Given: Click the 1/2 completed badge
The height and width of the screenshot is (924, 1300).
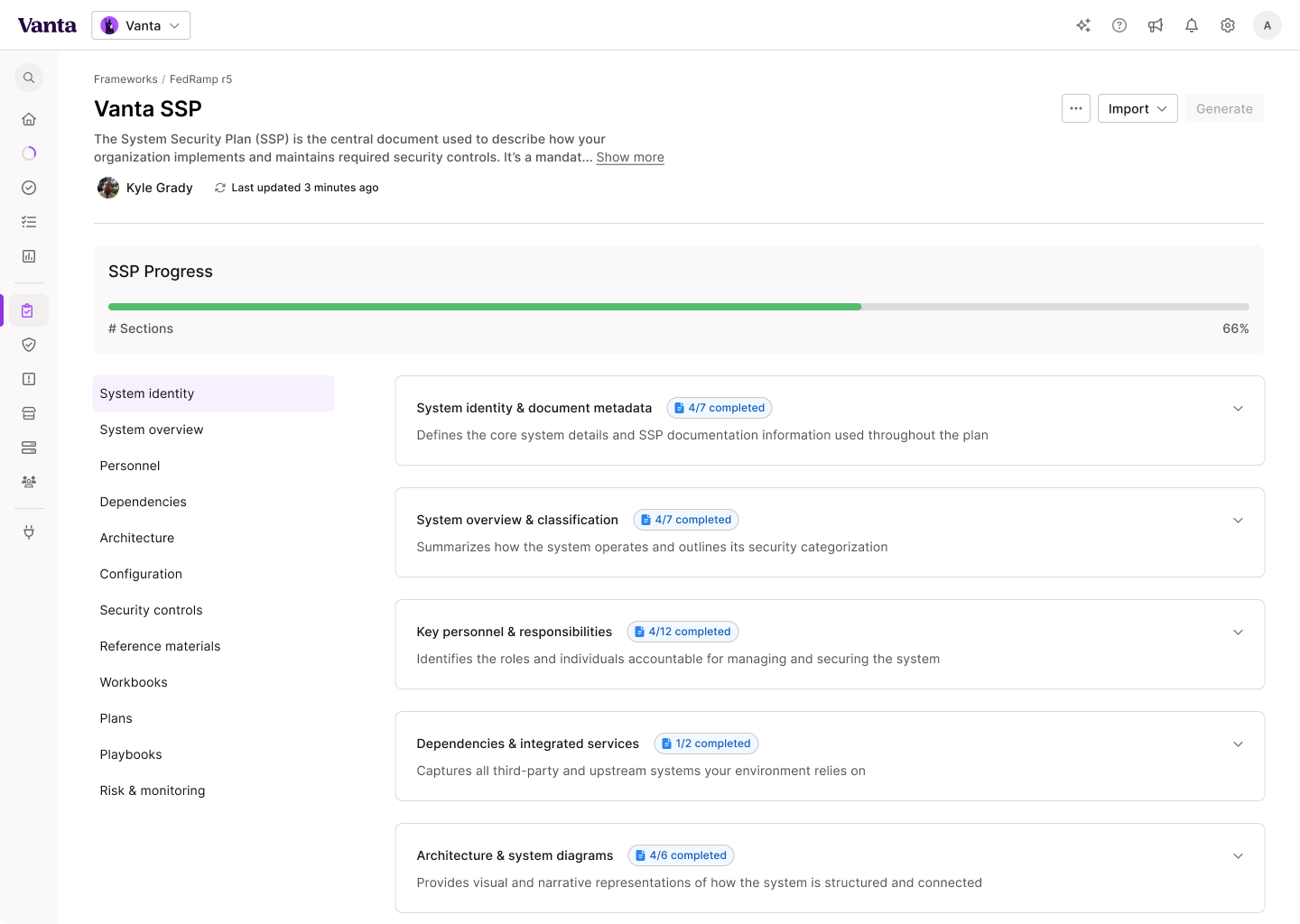Looking at the screenshot, I should tap(706, 744).
